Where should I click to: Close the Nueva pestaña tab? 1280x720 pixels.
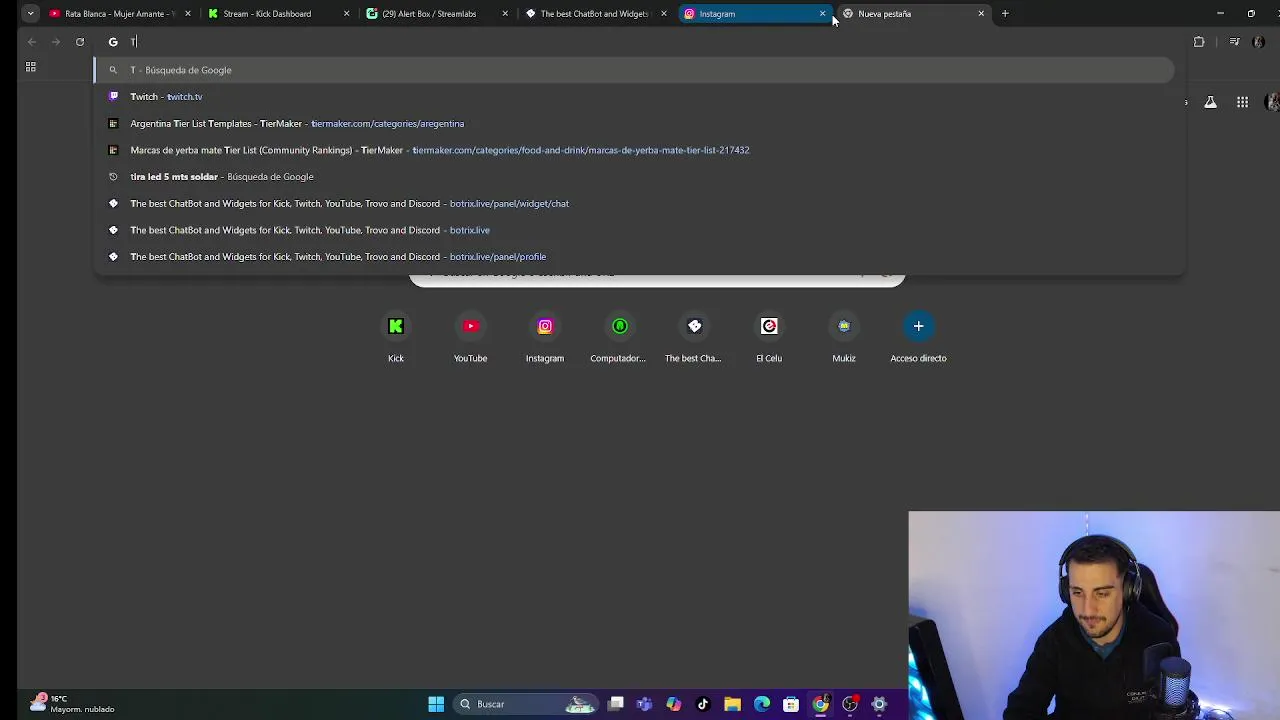(x=981, y=14)
